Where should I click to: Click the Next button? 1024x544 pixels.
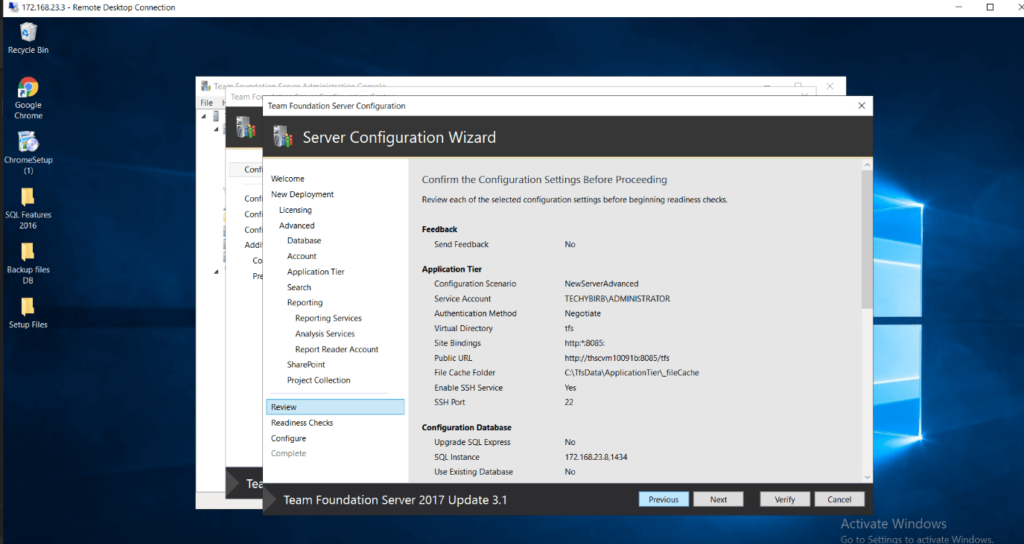coord(718,500)
